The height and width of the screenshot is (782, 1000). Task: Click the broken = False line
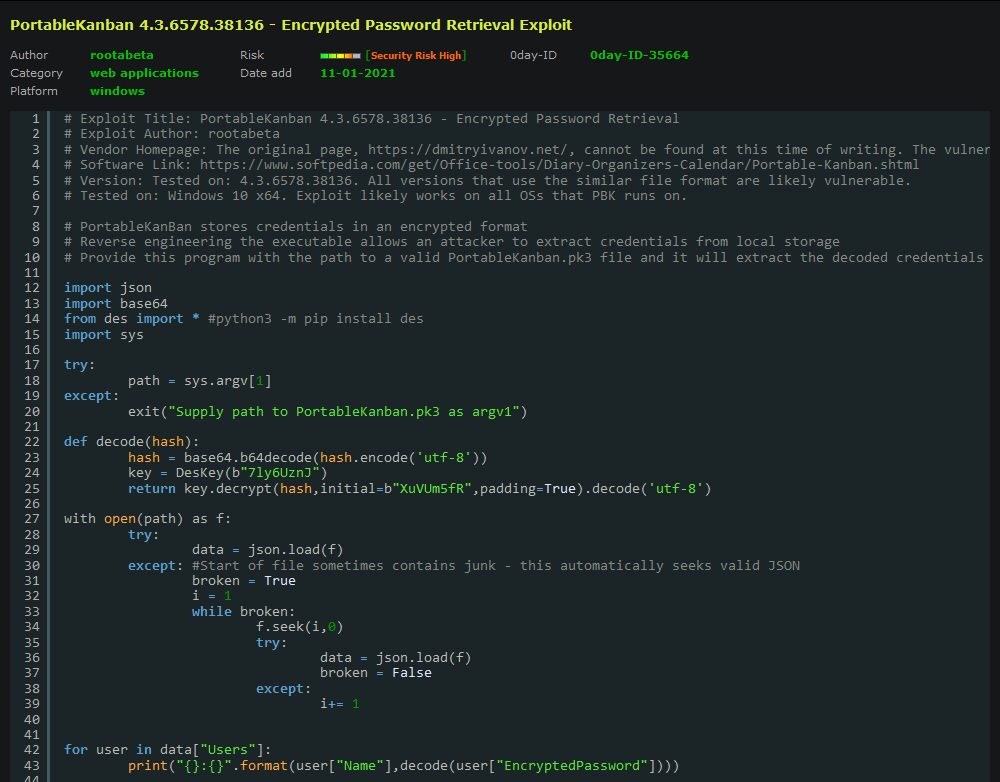point(376,673)
